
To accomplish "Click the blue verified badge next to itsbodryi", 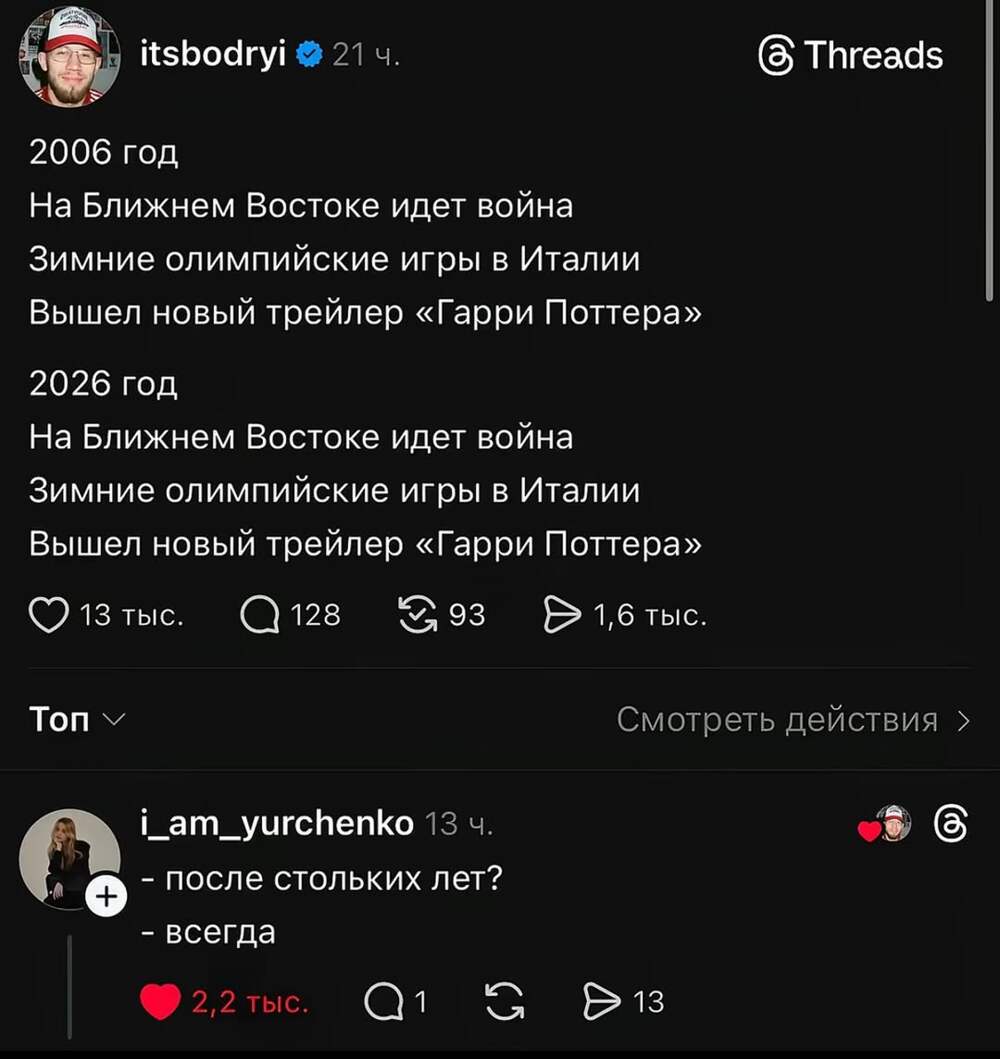I will pyautogui.click(x=310, y=56).
